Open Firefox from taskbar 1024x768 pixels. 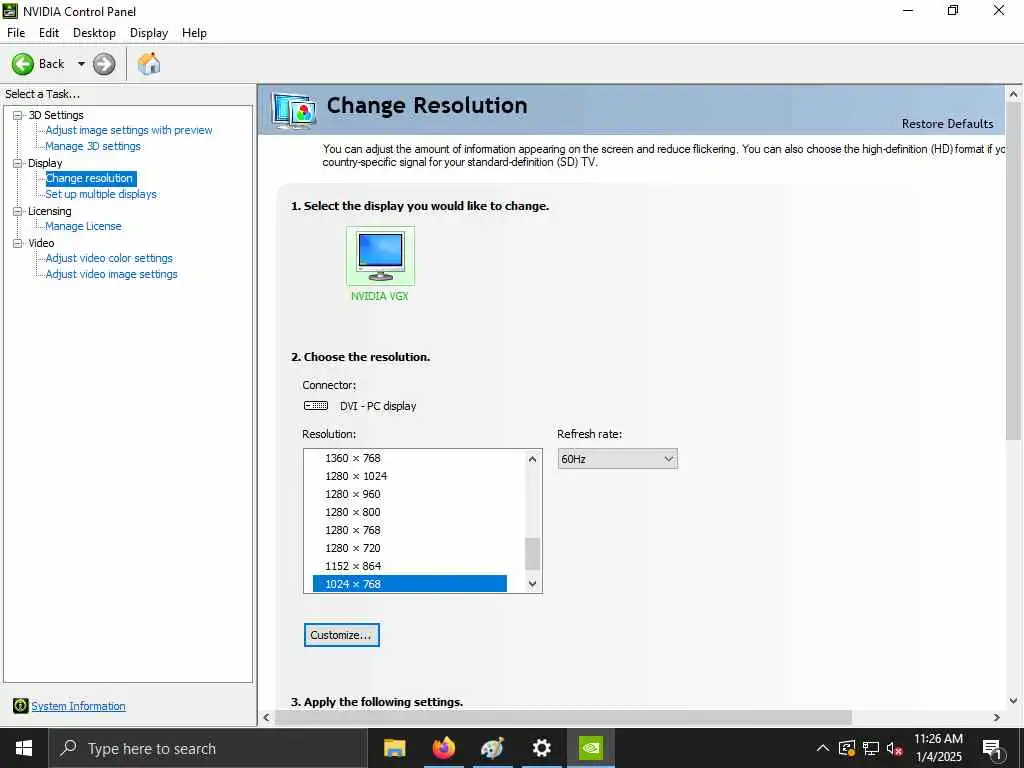click(443, 748)
